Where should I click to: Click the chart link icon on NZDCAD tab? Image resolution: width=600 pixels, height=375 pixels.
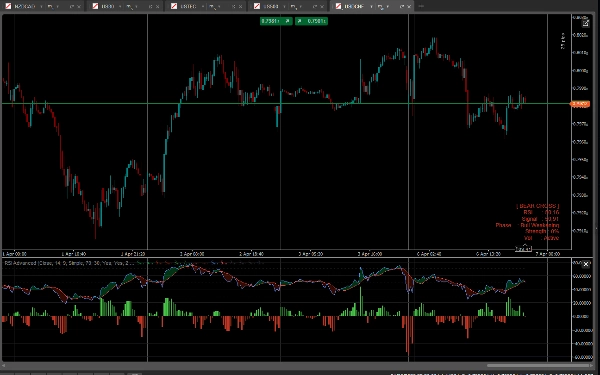pyautogui.click(x=50, y=7)
